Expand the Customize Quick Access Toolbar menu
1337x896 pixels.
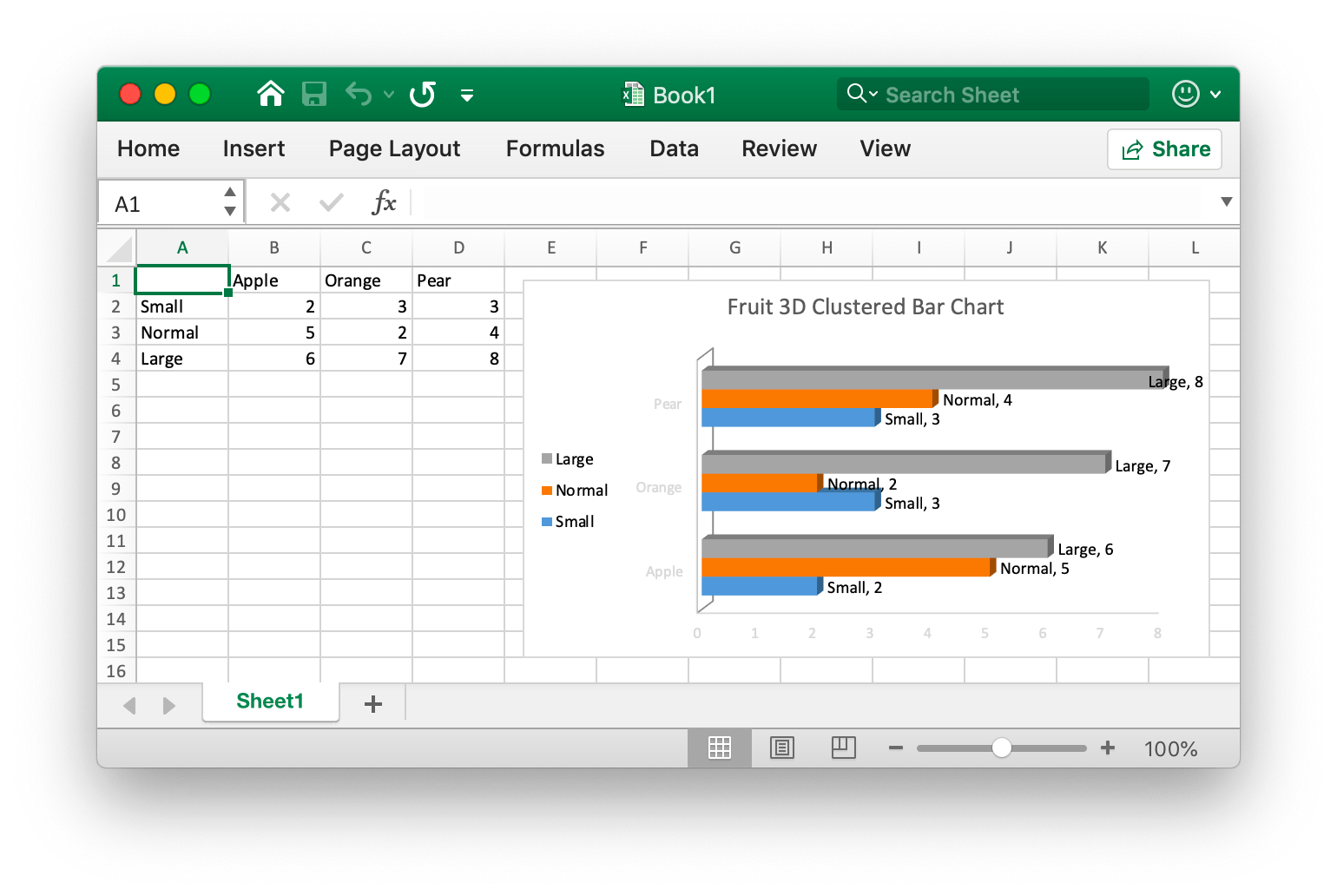point(467,96)
